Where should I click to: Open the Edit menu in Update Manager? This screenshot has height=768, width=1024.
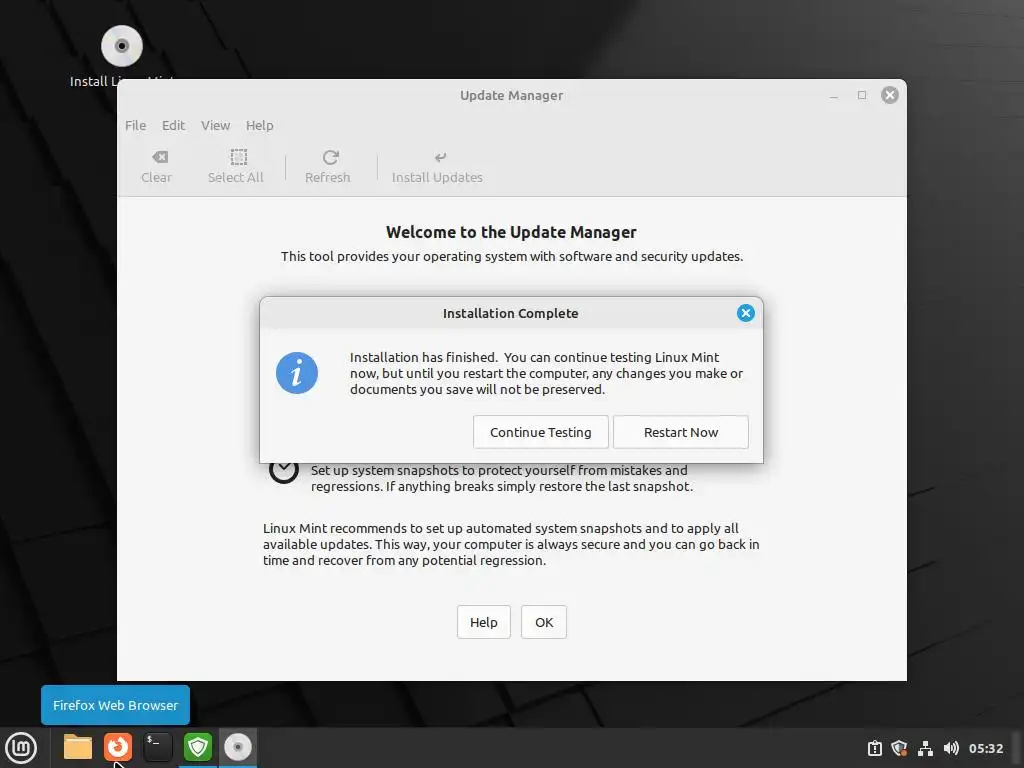[x=173, y=125]
